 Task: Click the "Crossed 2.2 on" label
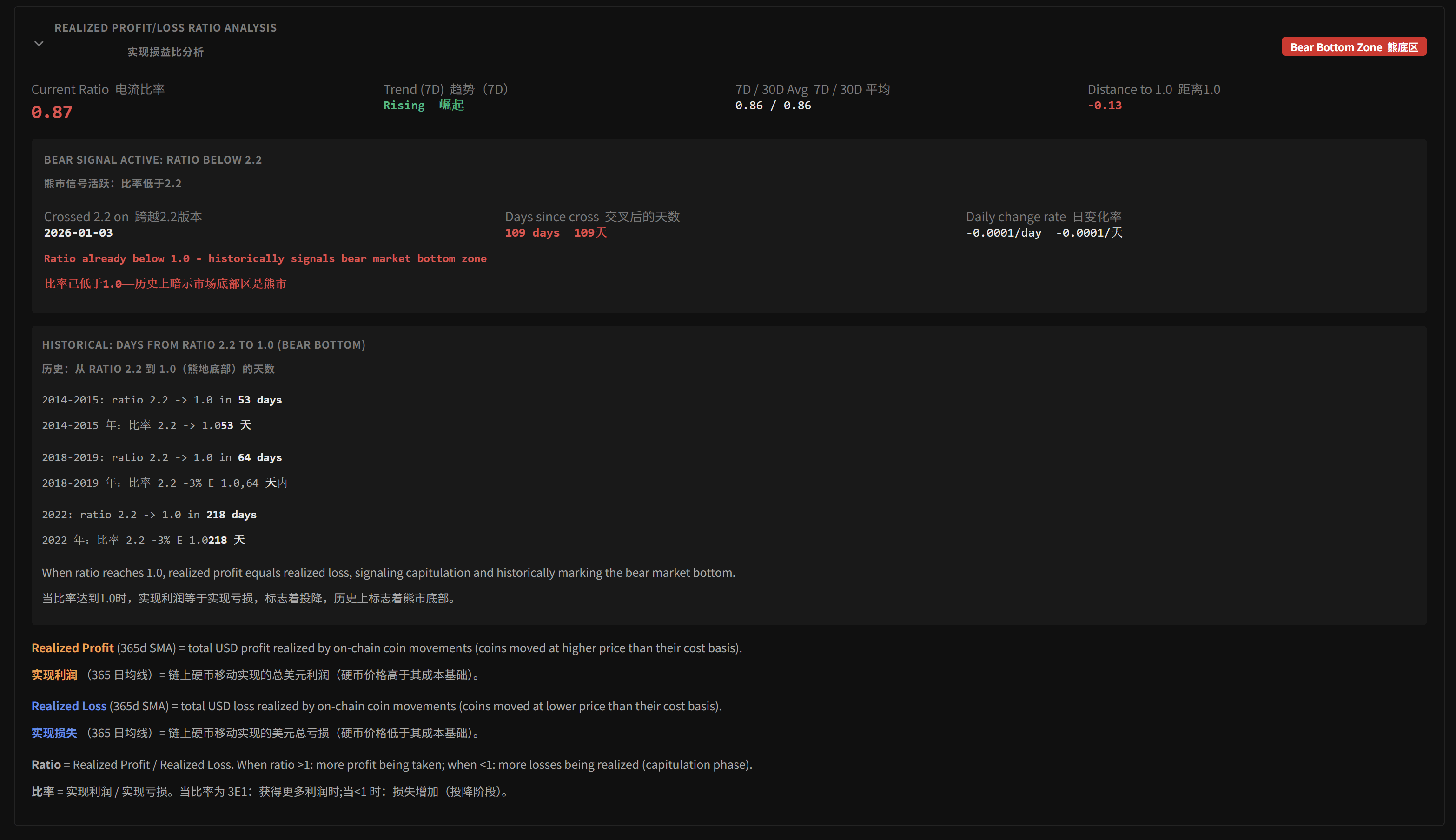(x=86, y=217)
